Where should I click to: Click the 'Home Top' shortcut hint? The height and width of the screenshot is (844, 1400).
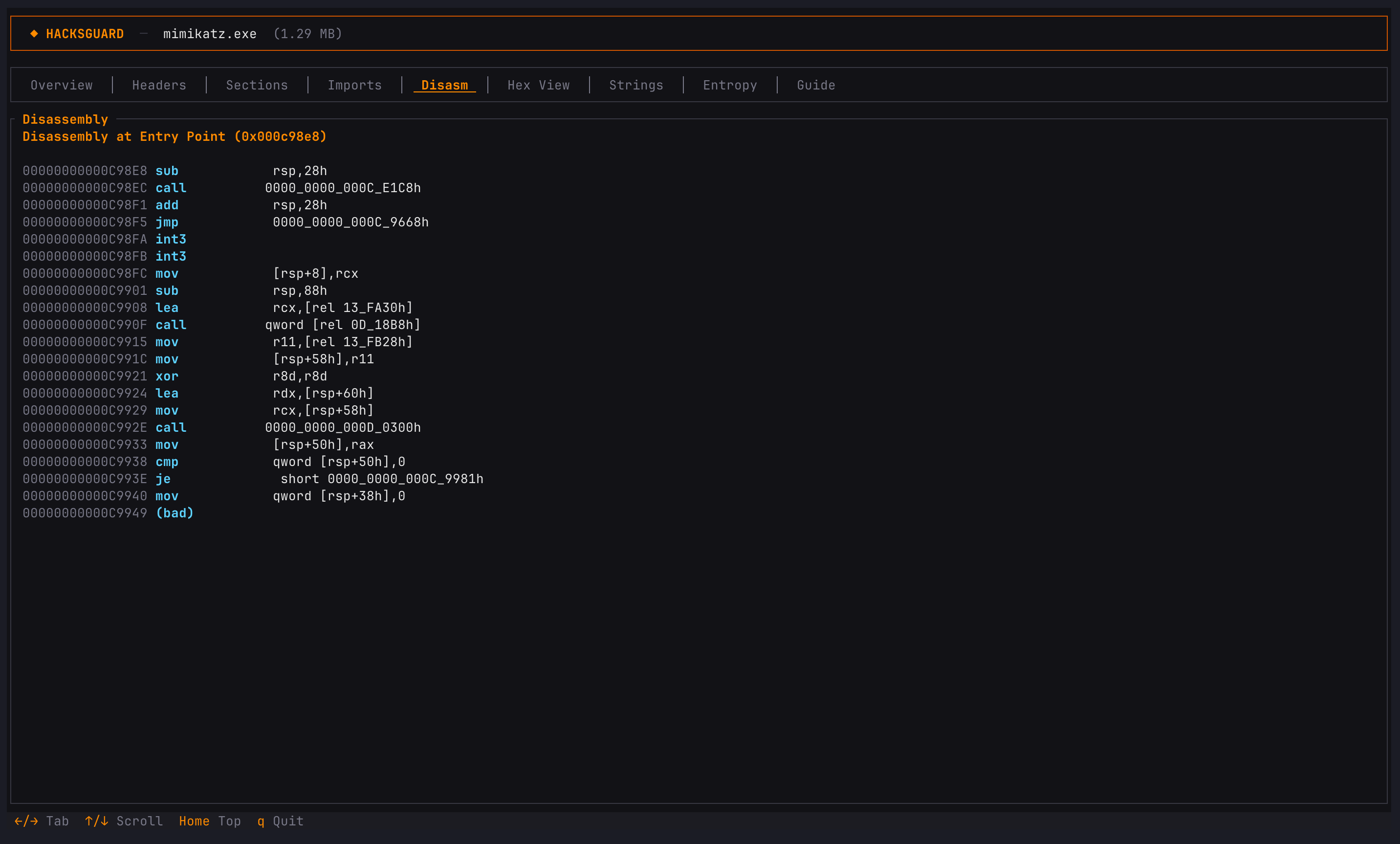(x=210, y=822)
